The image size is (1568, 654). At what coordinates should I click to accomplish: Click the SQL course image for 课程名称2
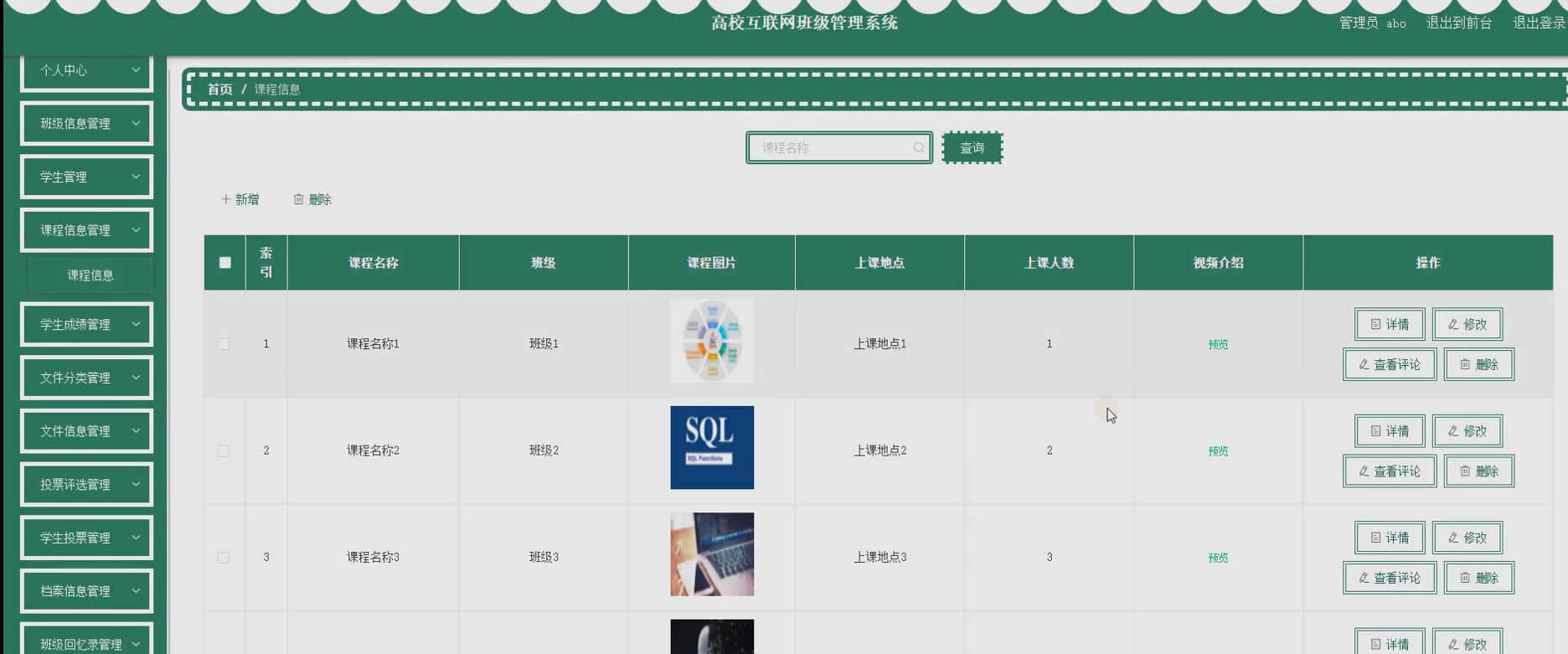tap(712, 447)
